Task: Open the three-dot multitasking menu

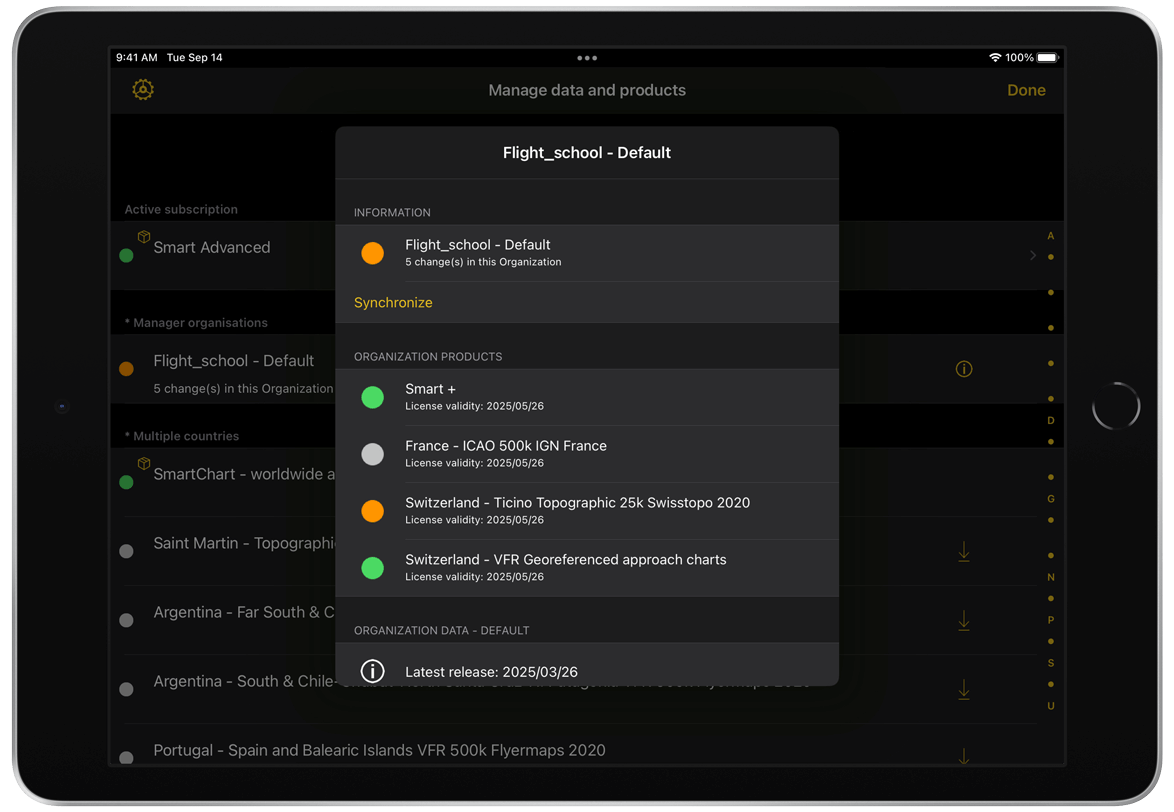Action: [587, 58]
